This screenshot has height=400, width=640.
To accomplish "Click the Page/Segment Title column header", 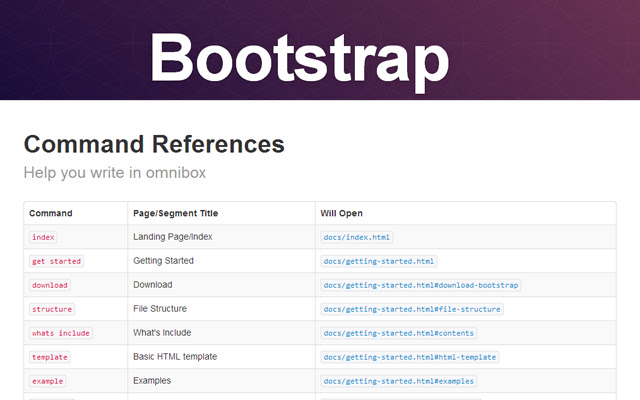I will coord(175,213).
